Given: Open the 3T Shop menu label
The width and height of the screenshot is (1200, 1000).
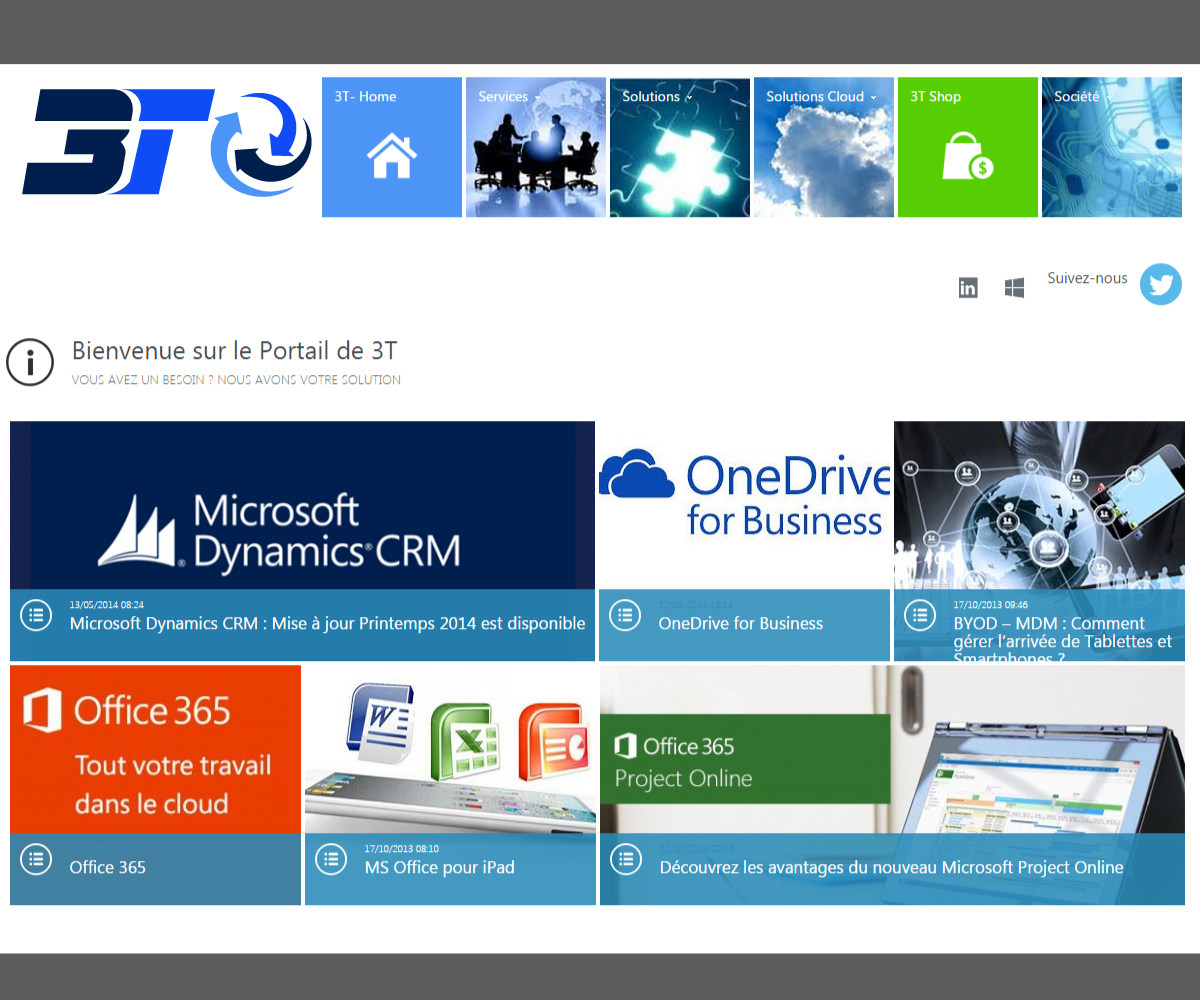Looking at the screenshot, I should (x=935, y=97).
